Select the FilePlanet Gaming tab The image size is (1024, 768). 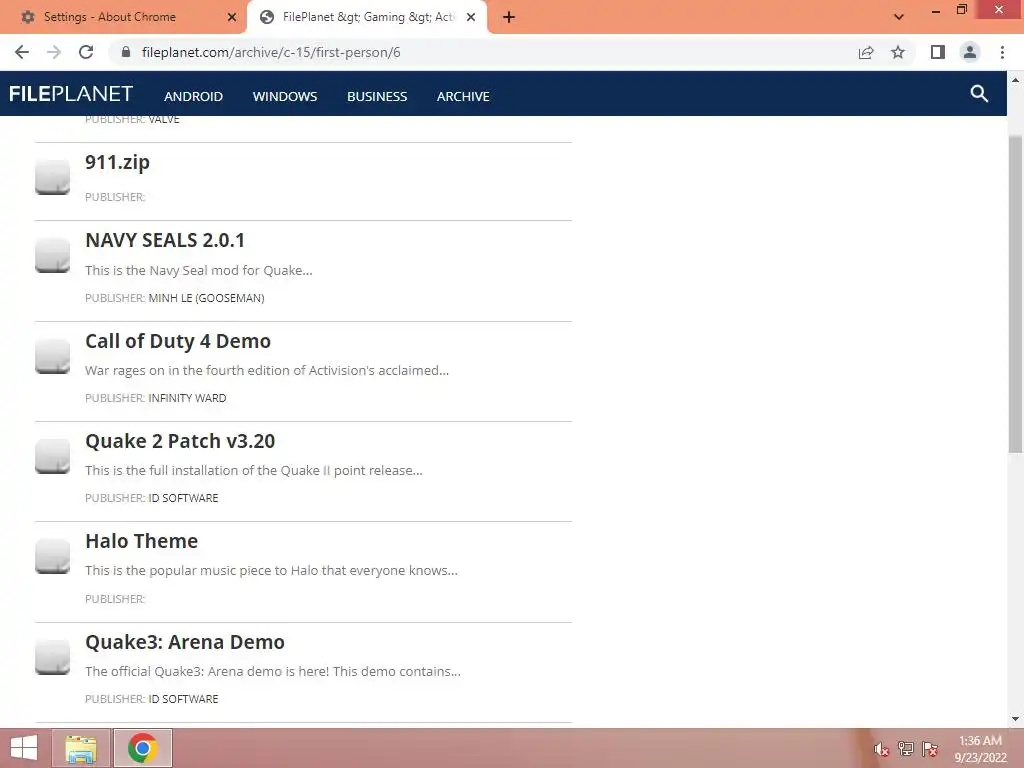coord(369,17)
